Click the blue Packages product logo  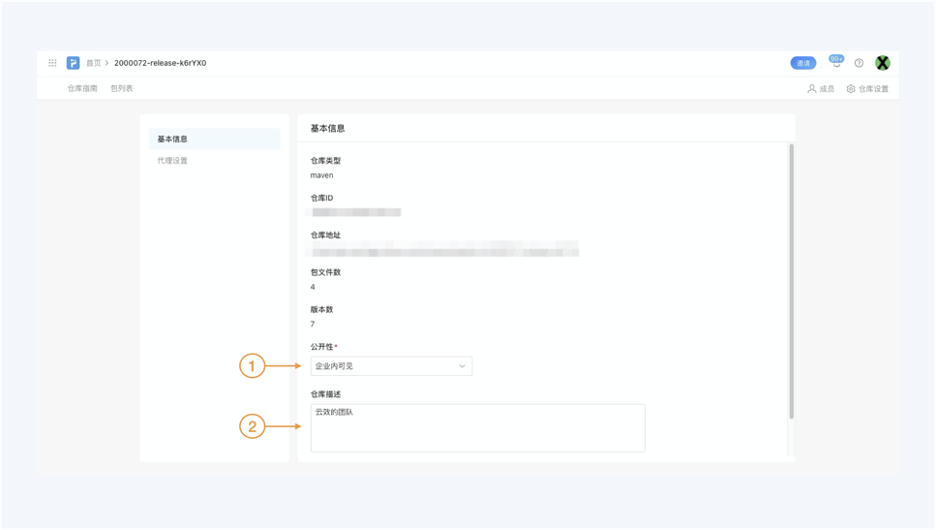pos(73,63)
